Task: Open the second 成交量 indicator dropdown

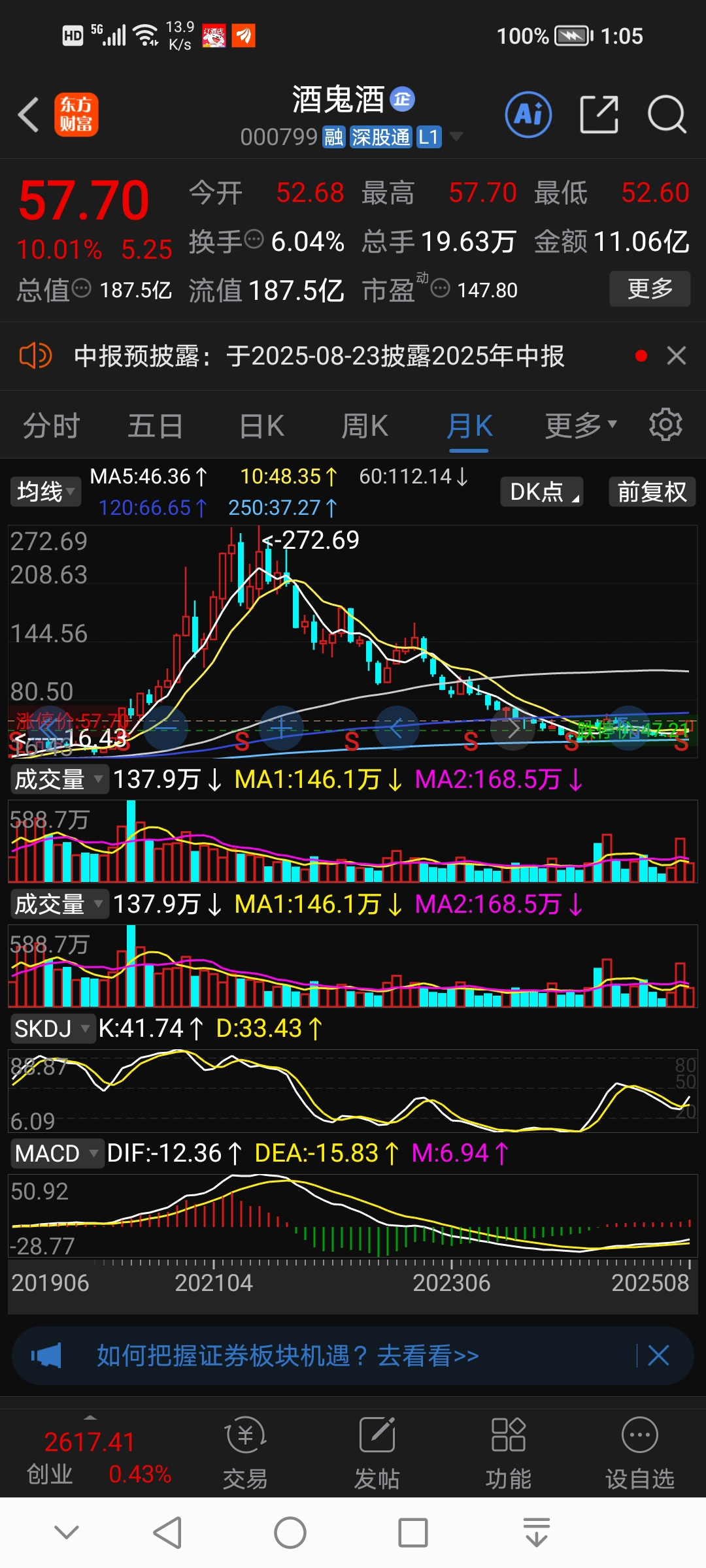Action: point(59,904)
